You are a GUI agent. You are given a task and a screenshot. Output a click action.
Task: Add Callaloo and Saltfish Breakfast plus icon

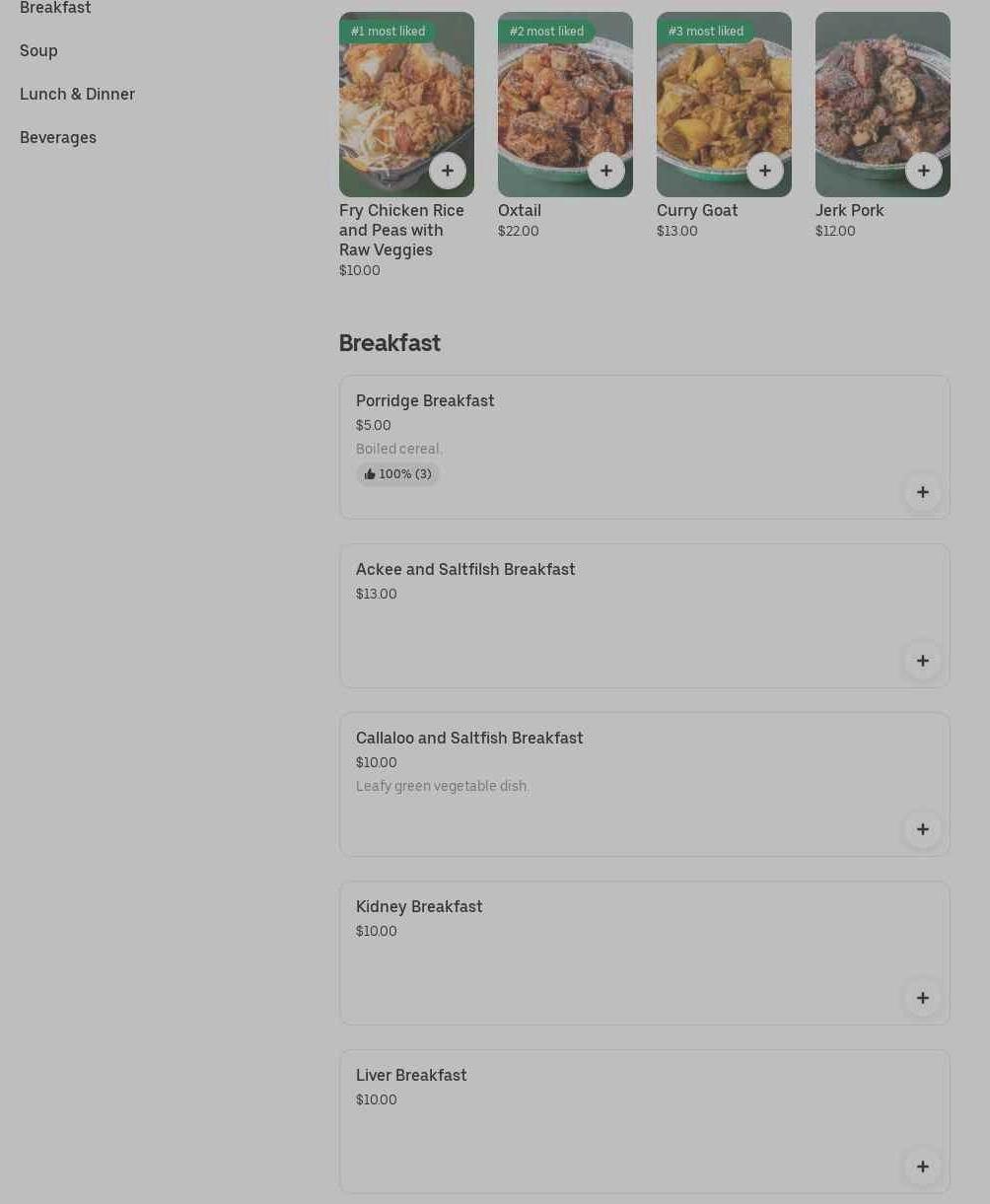pyautogui.click(x=923, y=829)
